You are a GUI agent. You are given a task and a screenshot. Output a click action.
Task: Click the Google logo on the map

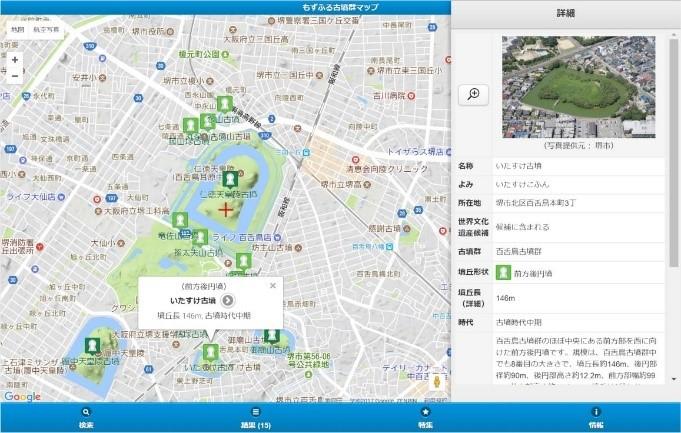22,396
